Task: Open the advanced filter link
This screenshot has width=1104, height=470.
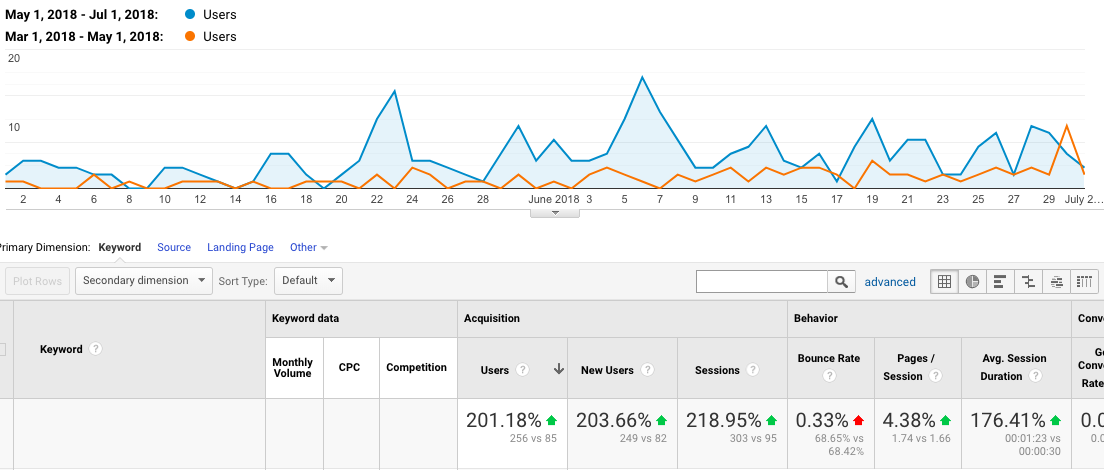Action: [890, 281]
